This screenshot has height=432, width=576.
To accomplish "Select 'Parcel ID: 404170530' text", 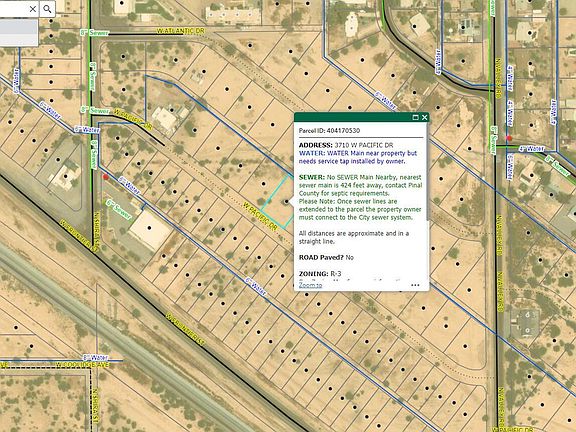I will pos(329,130).
